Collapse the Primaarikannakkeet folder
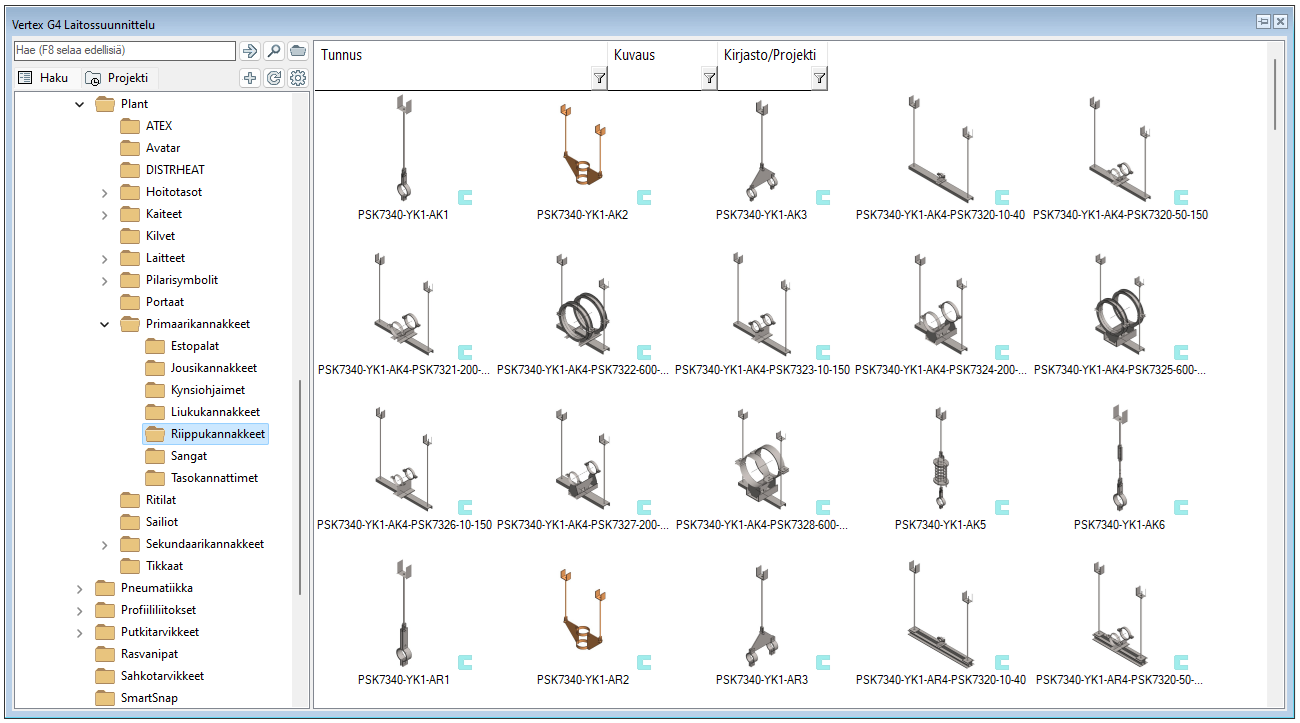Image resolution: width=1300 pixels, height=723 pixels. 104,324
